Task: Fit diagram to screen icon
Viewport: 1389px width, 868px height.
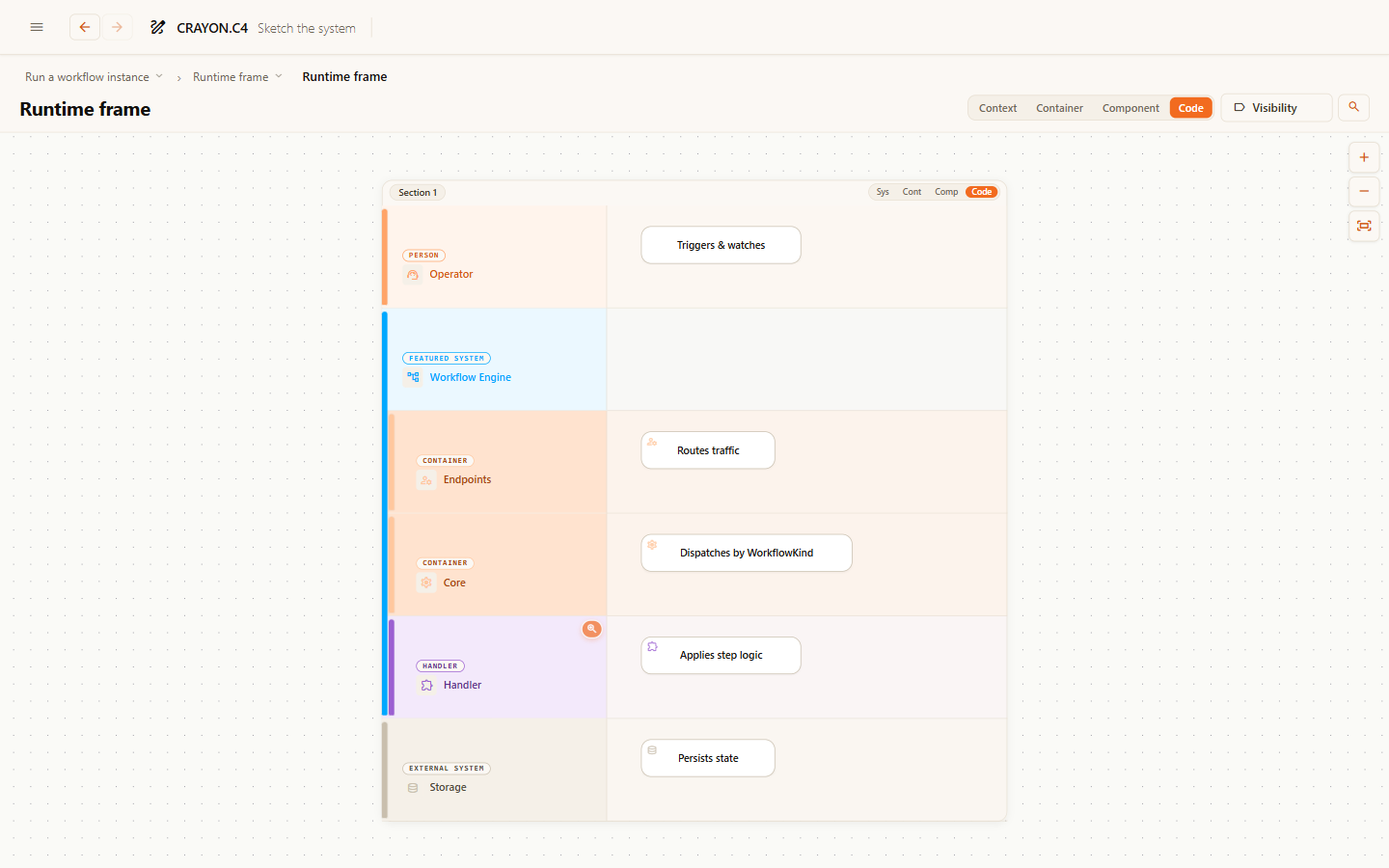Action: coord(1364,226)
